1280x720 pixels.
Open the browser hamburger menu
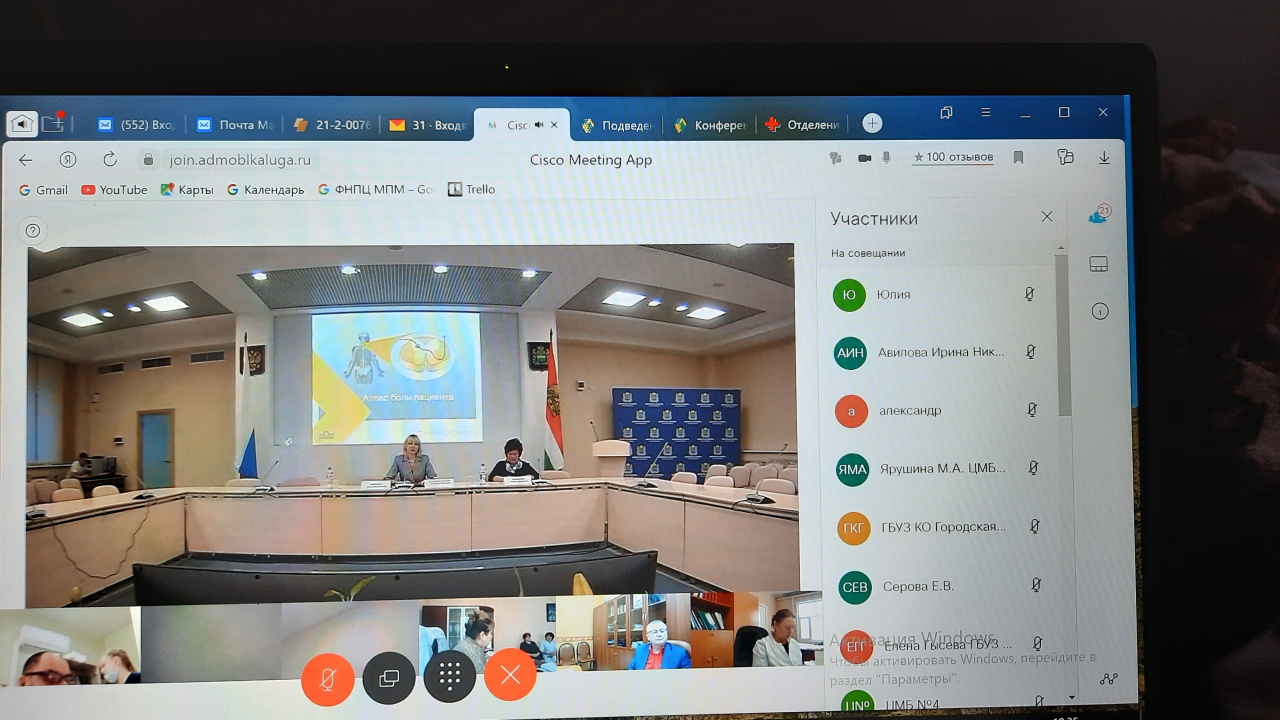(985, 112)
